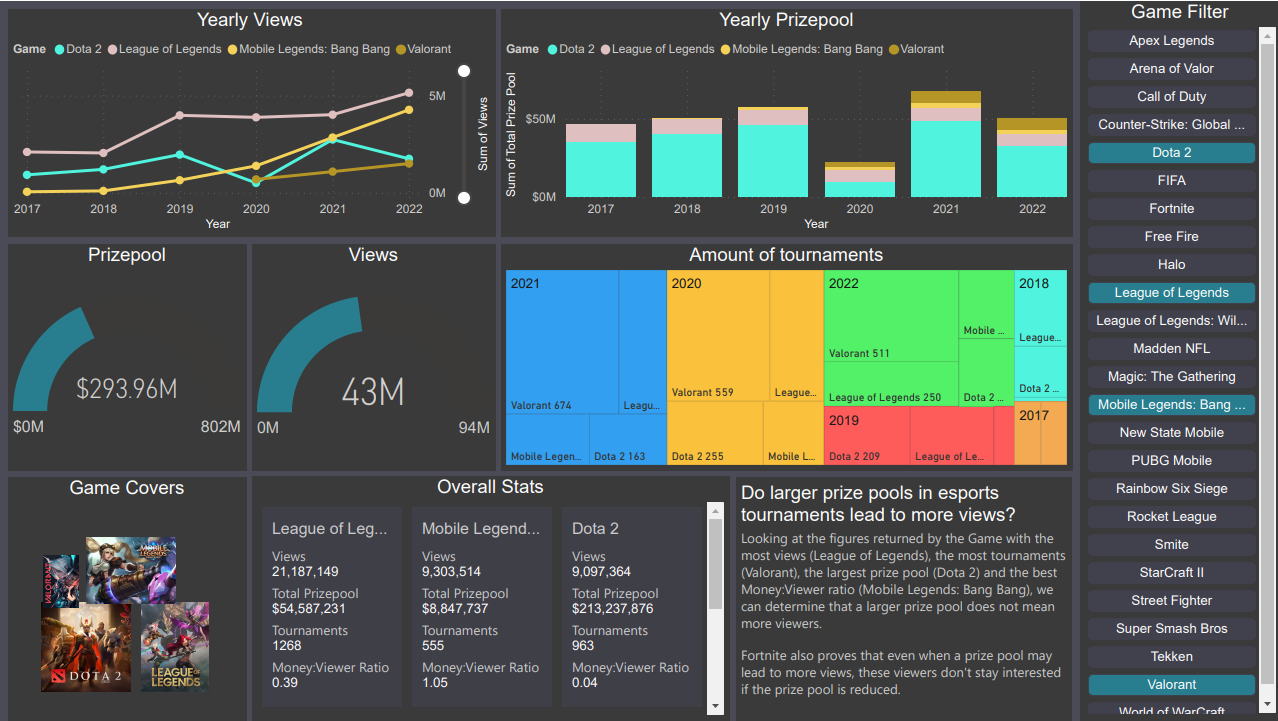Select League of Legends in Prizepool legend

click(x=658, y=49)
